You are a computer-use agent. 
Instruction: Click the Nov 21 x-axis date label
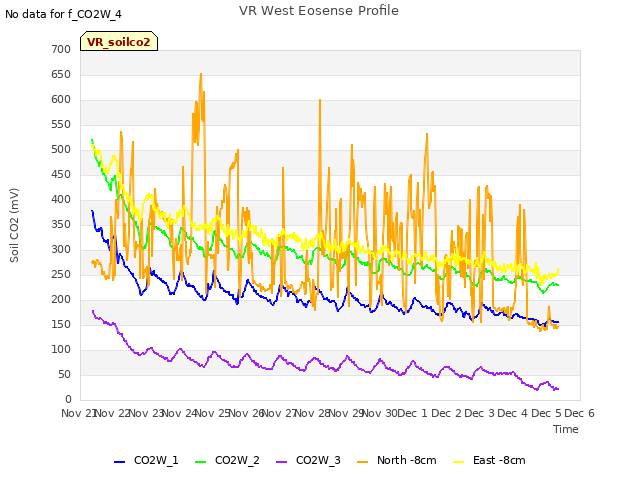pos(78,413)
